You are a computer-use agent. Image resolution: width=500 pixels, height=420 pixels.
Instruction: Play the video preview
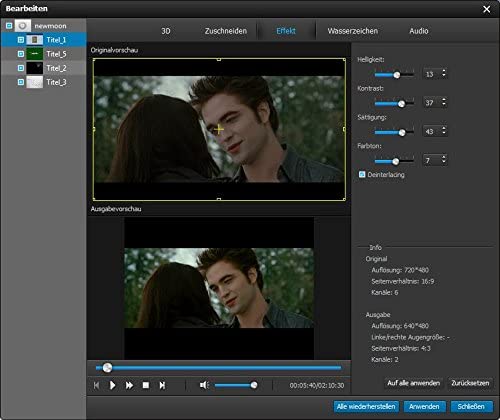[113, 385]
